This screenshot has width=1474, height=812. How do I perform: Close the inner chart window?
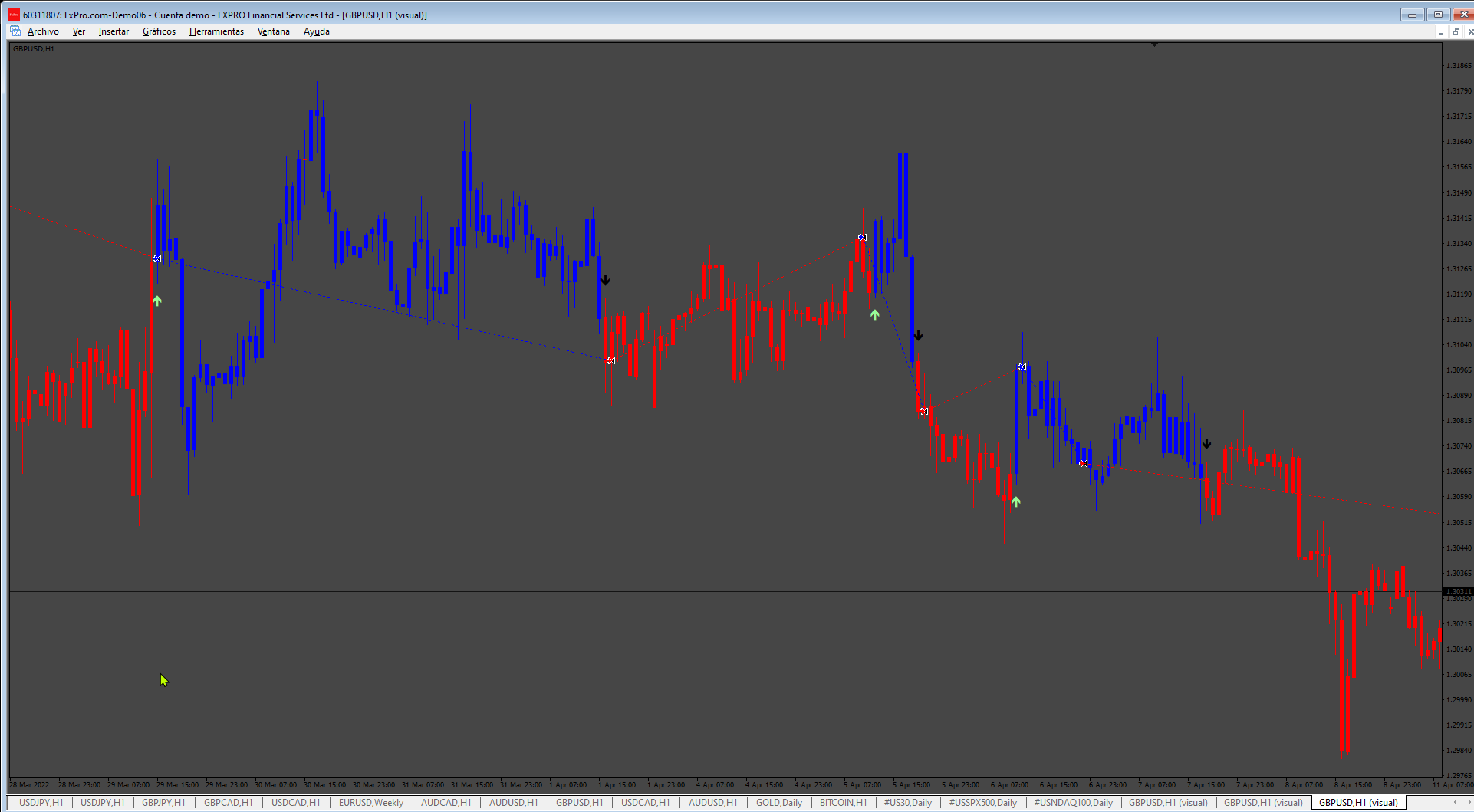pos(1469,31)
